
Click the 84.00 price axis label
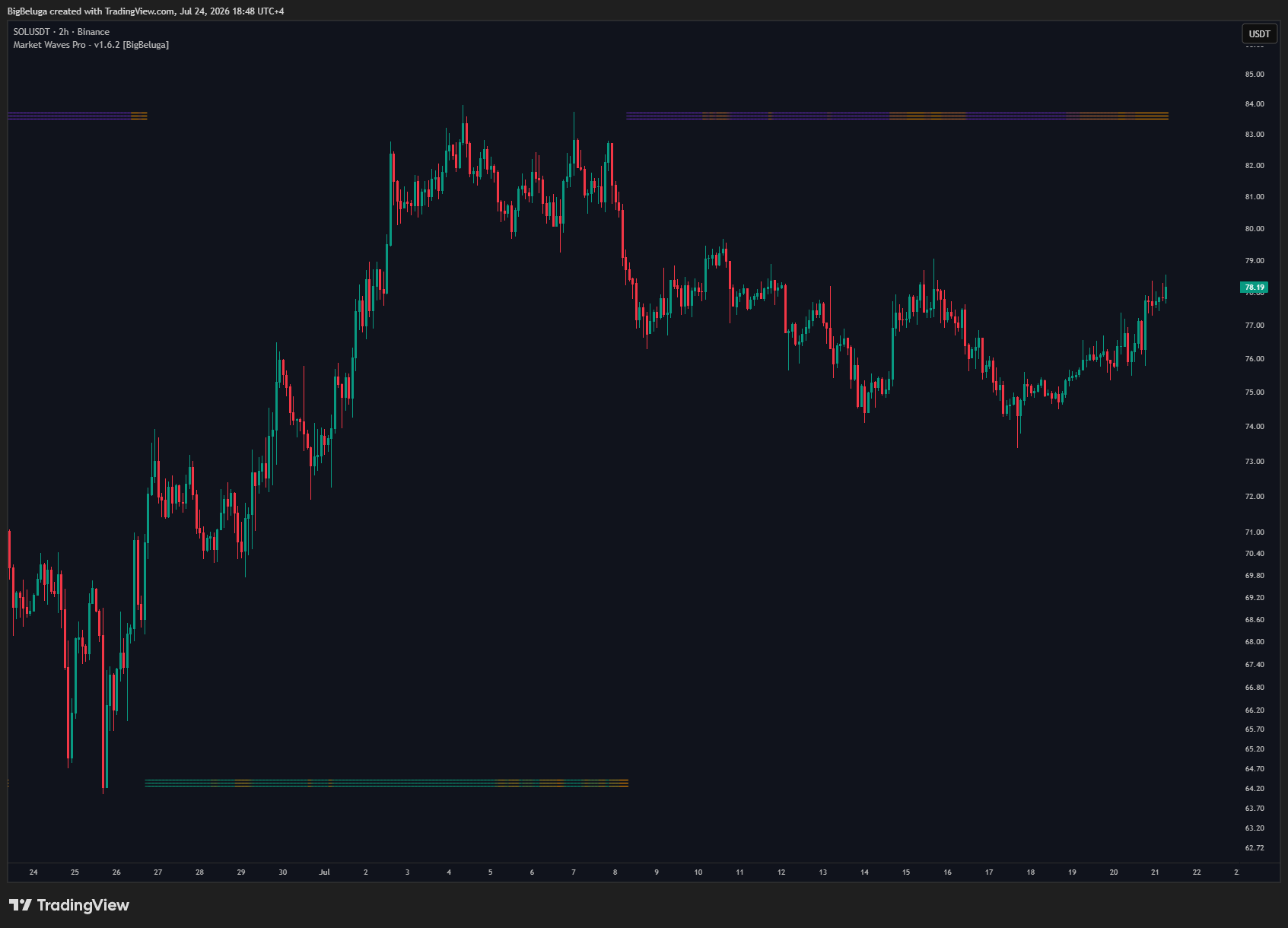(1255, 104)
